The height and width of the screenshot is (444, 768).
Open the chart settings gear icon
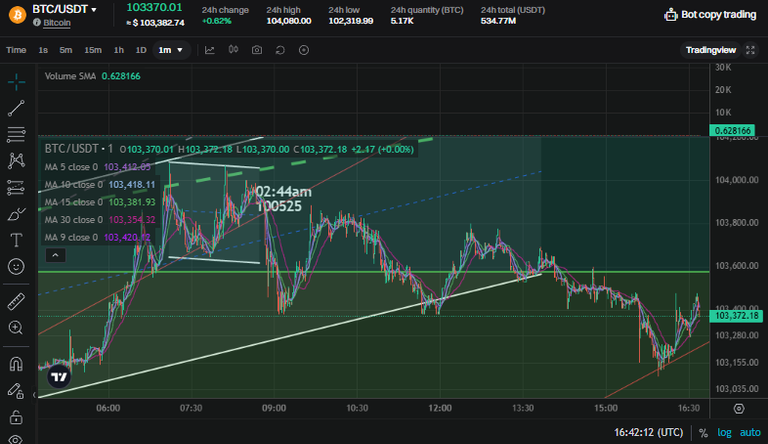(x=739, y=409)
